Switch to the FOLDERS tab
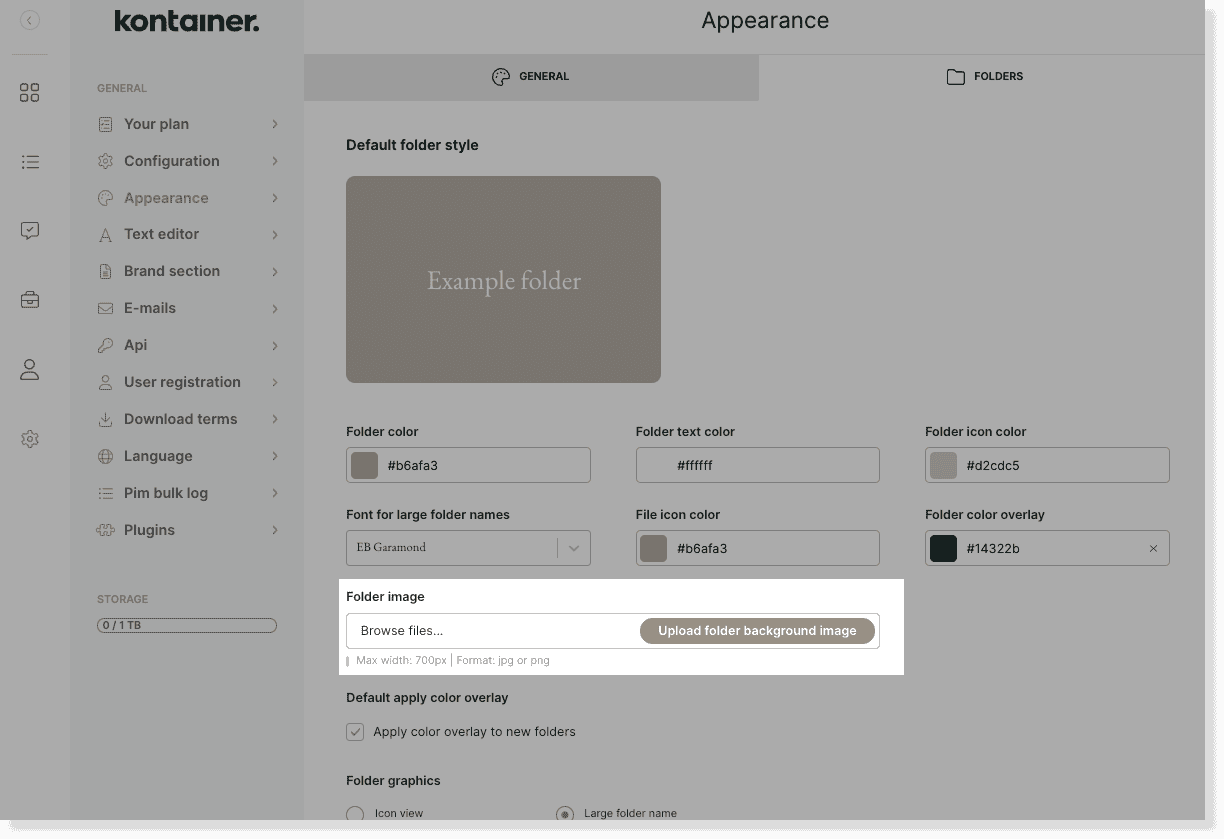The width and height of the screenshot is (1224, 839). [984, 76]
